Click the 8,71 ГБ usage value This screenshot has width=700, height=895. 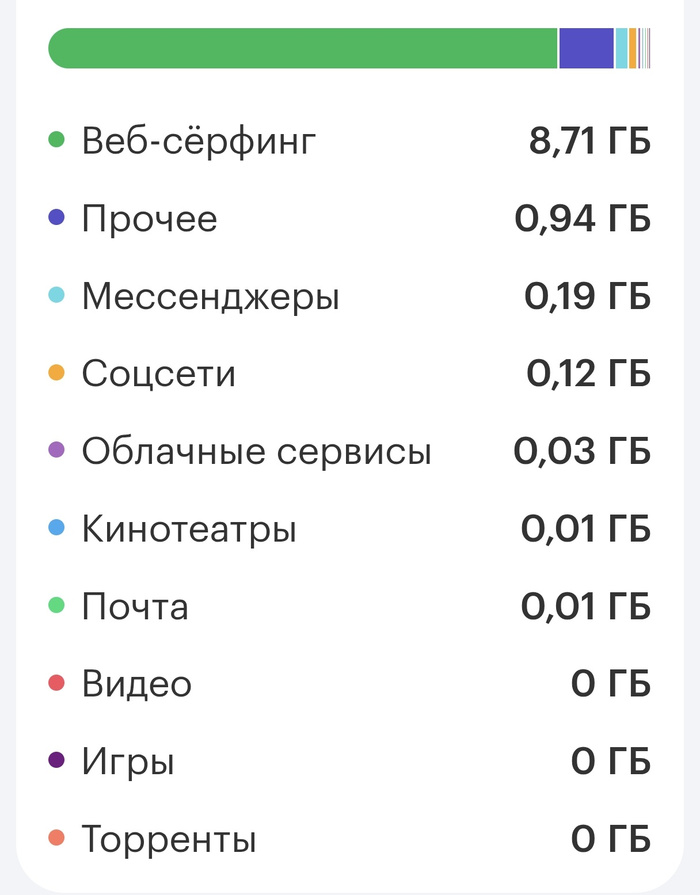click(590, 142)
